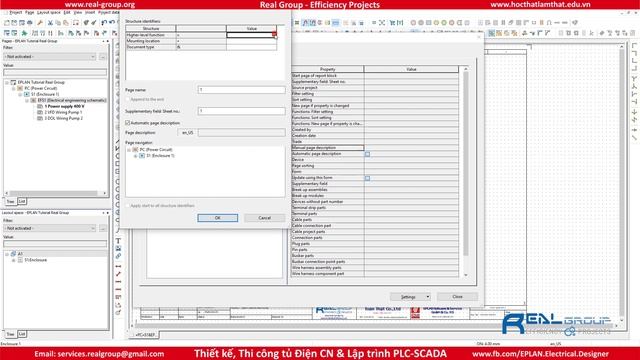Image resolution: width=640 pixels, height=360 pixels.
Task: Tick Automatic page description property value checkbox
Action: pyautogui.click(x=367, y=154)
